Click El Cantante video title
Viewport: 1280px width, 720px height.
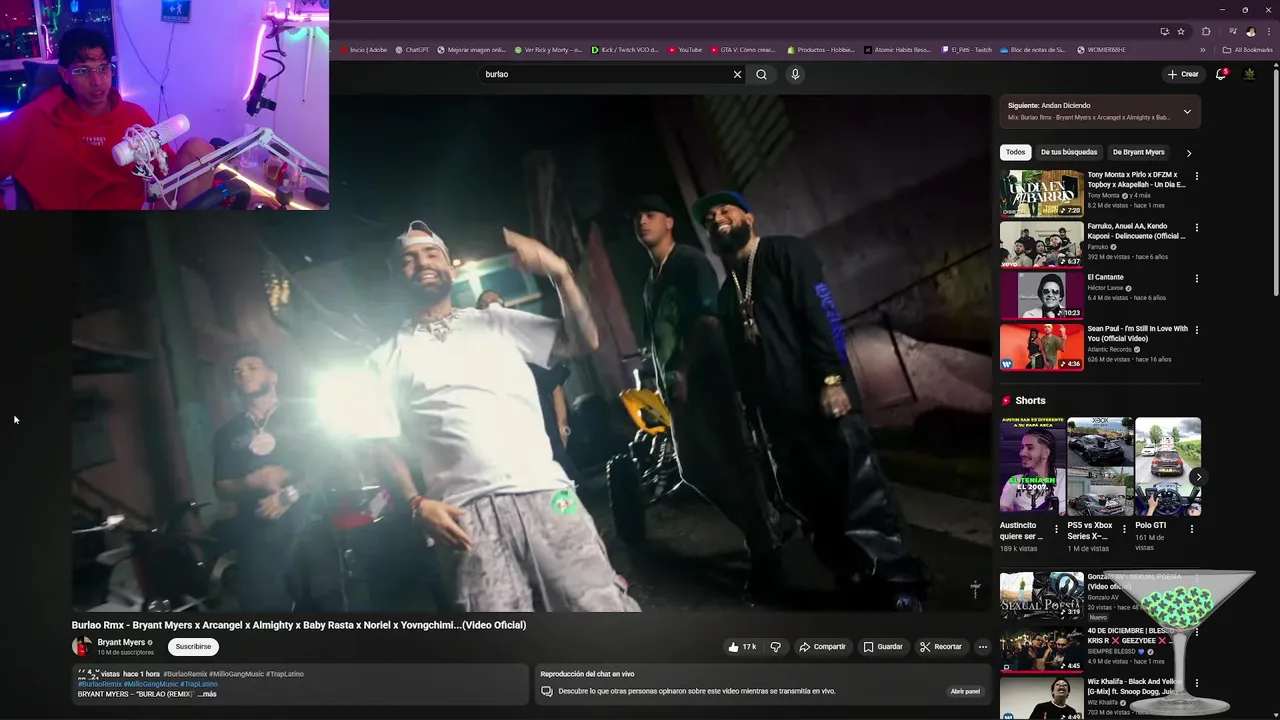pos(1106,277)
